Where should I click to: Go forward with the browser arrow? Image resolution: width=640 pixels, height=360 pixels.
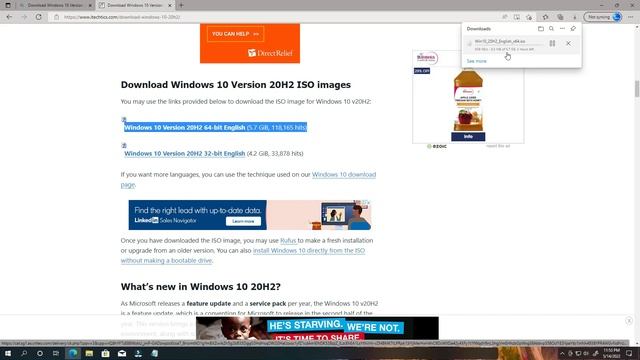(24, 17)
